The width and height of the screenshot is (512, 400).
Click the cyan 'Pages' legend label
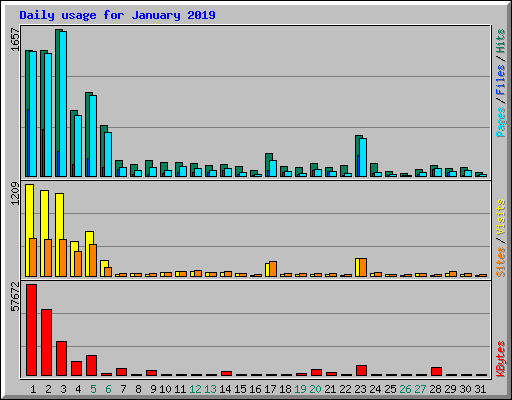coord(501,122)
